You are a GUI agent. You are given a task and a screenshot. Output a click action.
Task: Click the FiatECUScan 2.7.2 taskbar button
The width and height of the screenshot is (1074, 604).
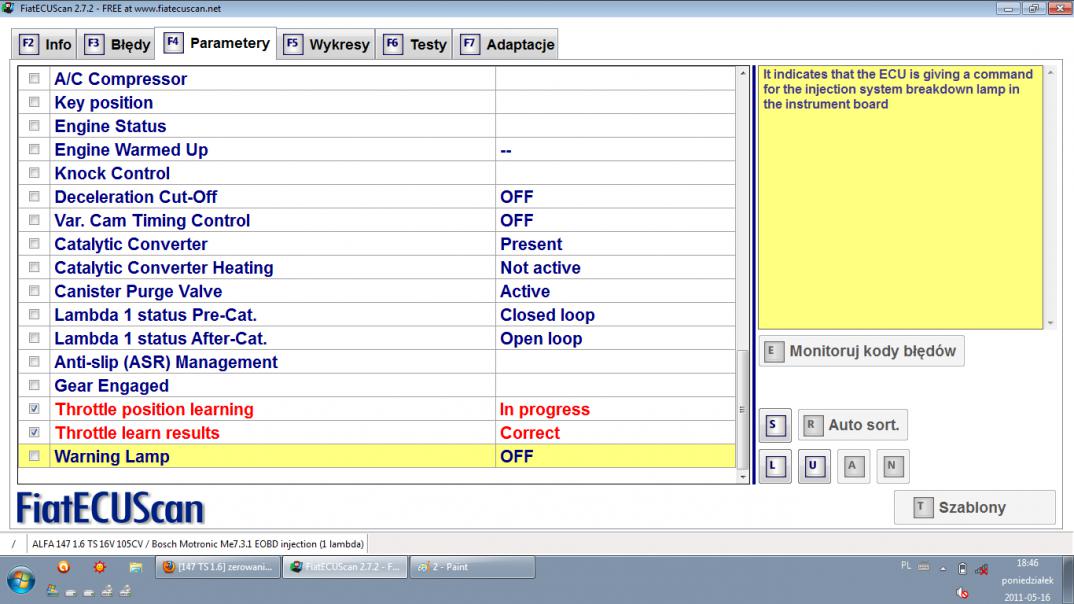(x=345, y=567)
